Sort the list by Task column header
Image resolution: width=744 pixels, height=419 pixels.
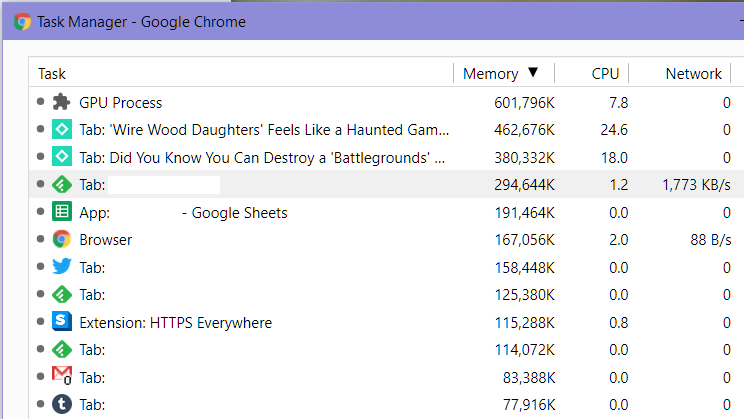coord(52,74)
